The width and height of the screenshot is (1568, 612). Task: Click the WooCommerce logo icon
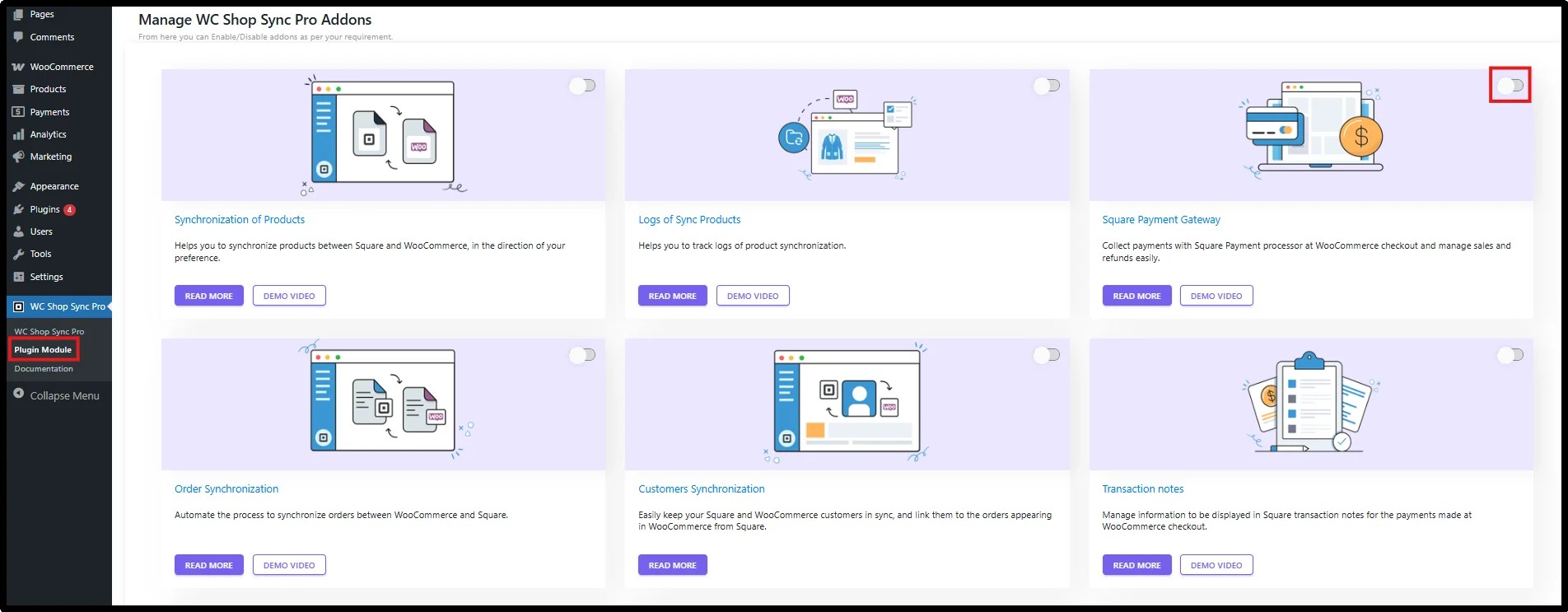18,67
